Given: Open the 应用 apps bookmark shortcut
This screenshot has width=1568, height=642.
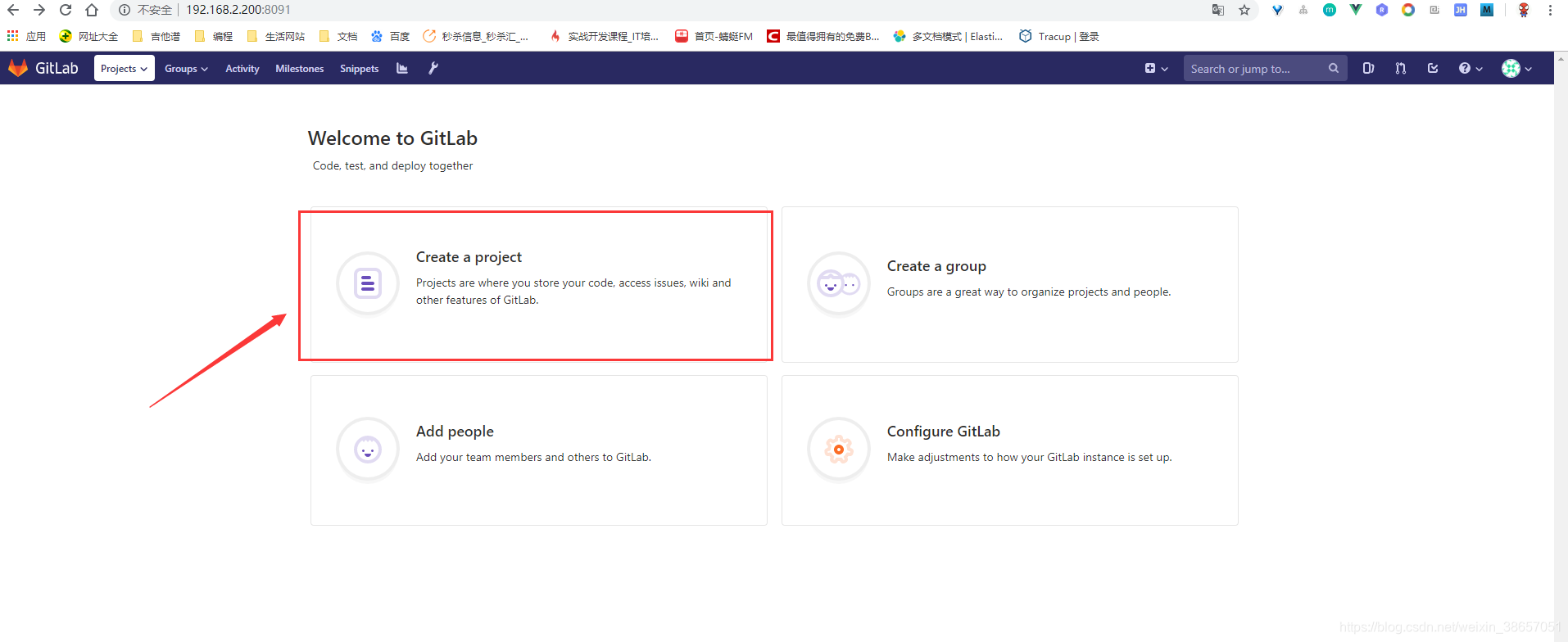Looking at the screenshot, I should tap(26, 36).
